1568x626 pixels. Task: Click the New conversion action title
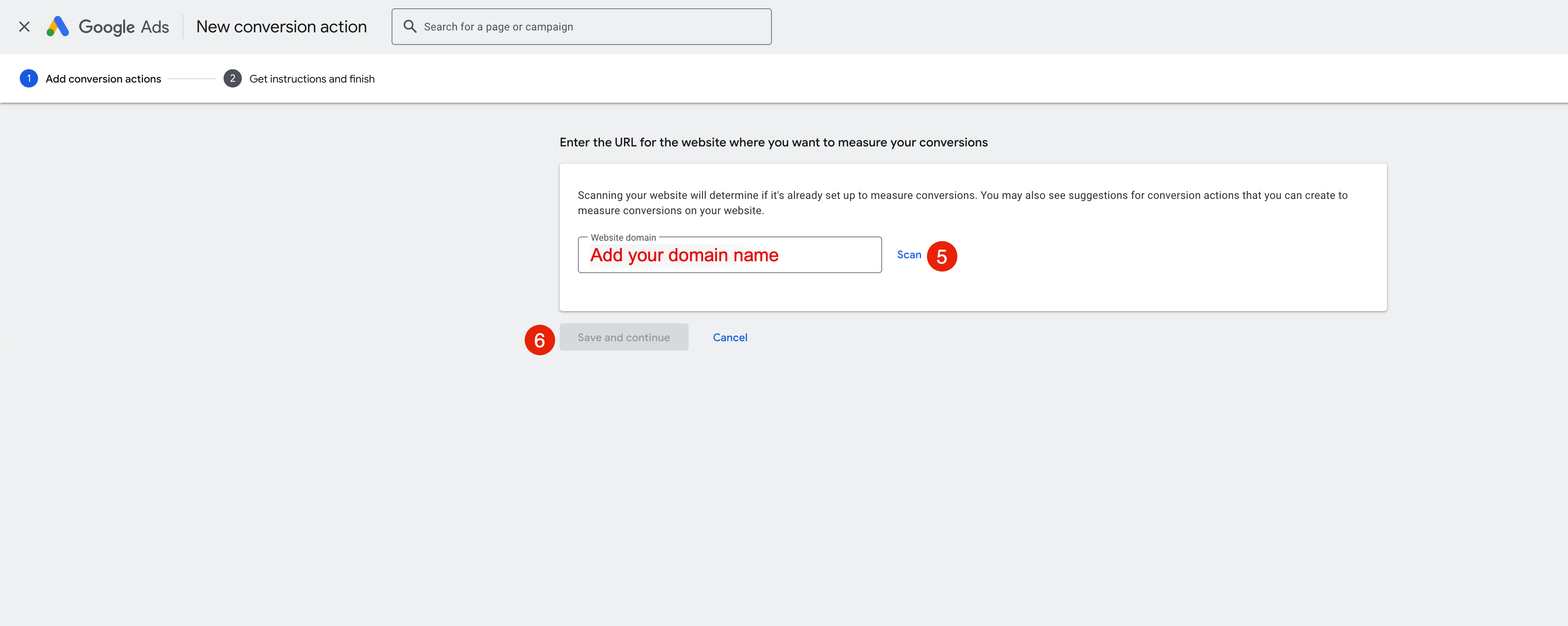pyautogui.click(x=281, y=27)
